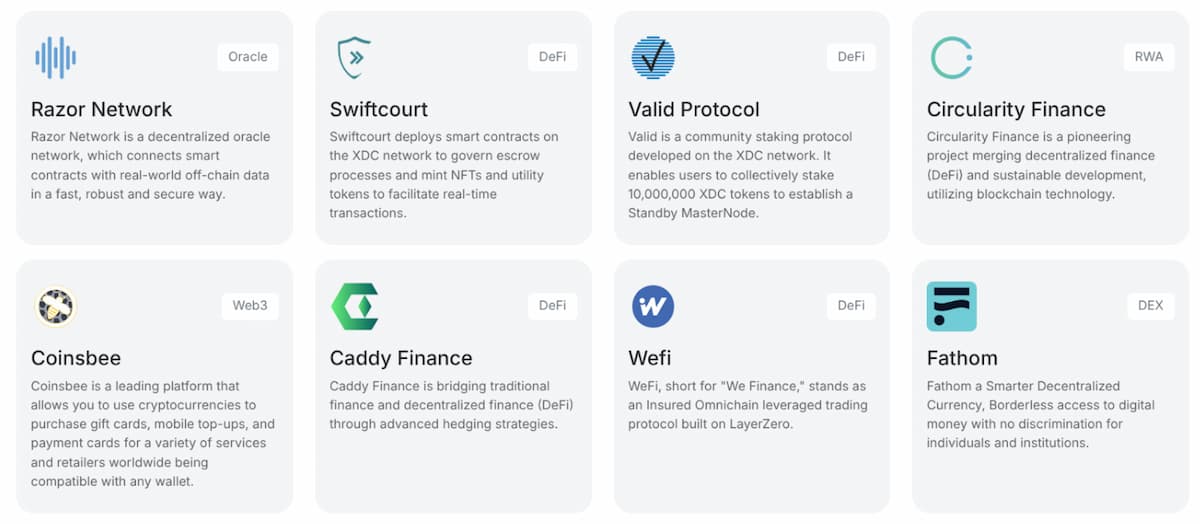
Task: Select the Web3 tag on Coinsbee
Action: [250, 306]
